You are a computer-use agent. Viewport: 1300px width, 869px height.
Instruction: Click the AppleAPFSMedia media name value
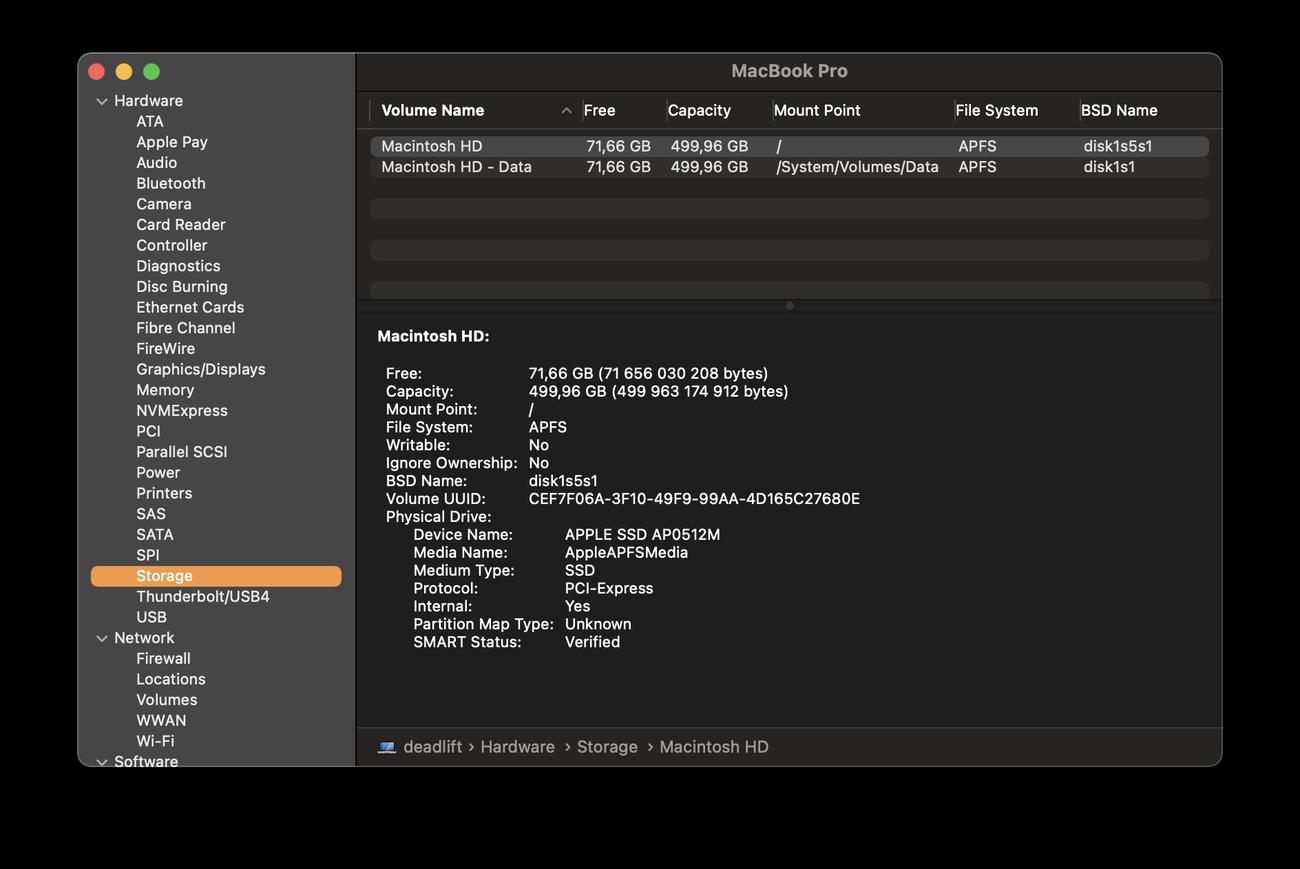point(626,553)
